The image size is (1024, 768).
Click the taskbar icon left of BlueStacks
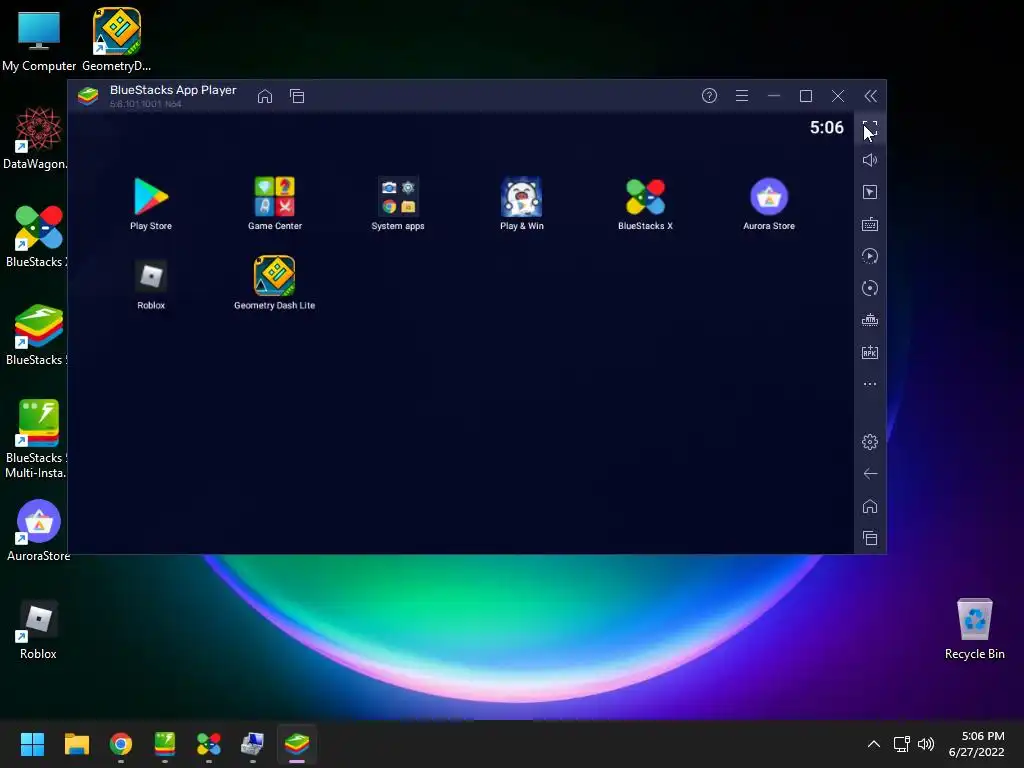(x=252, y=743)
